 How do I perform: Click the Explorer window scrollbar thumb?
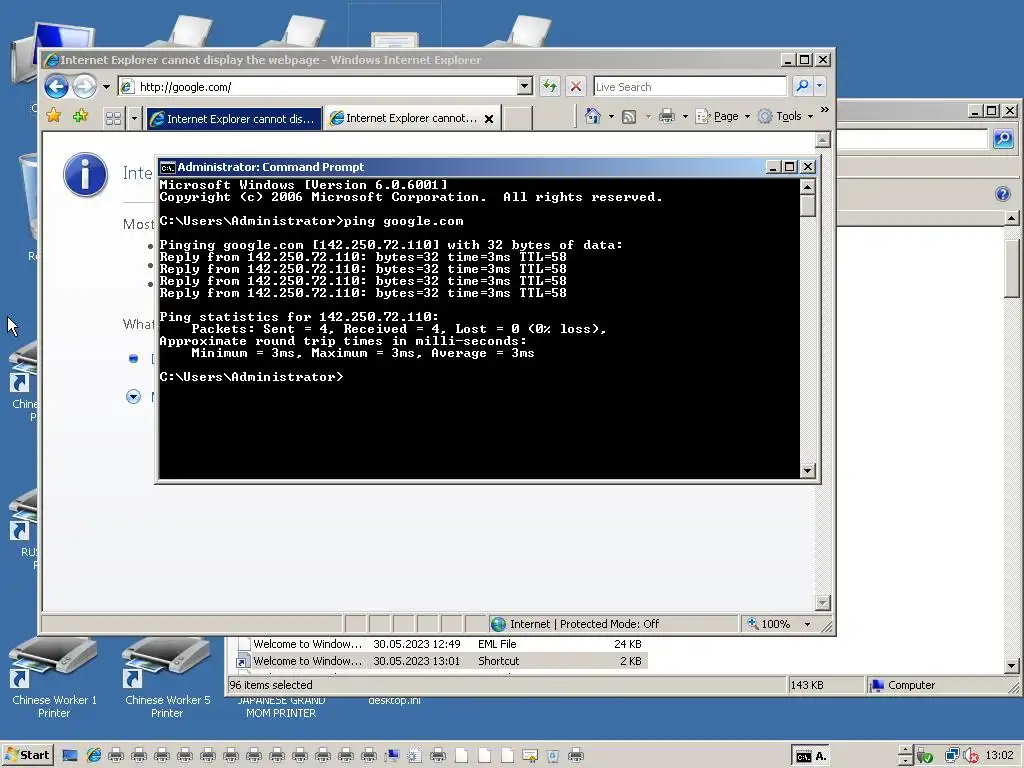pos(1011,268)
